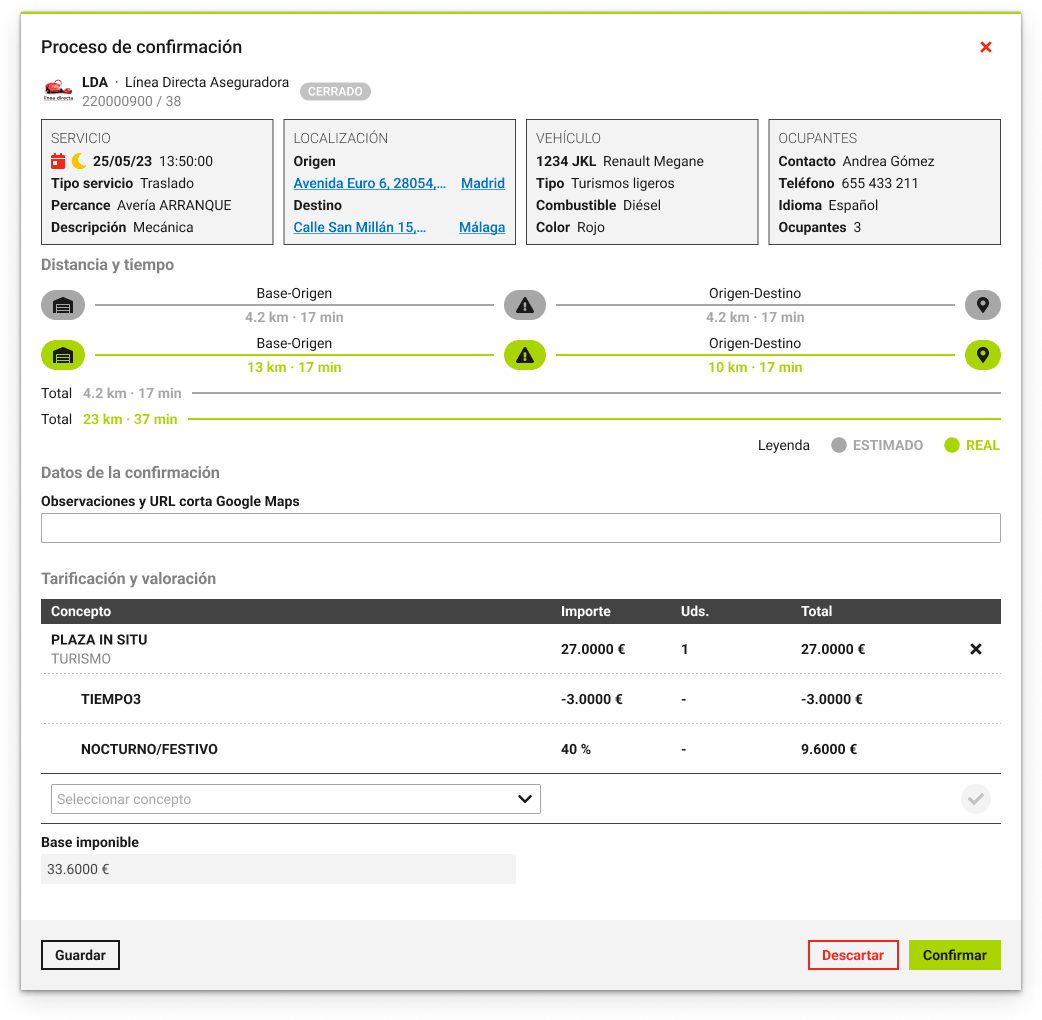1042x1020 pixels.
Task: Click the real Origen-Destino 10 km · 17 min value
Action: click(x=755, y=367)
